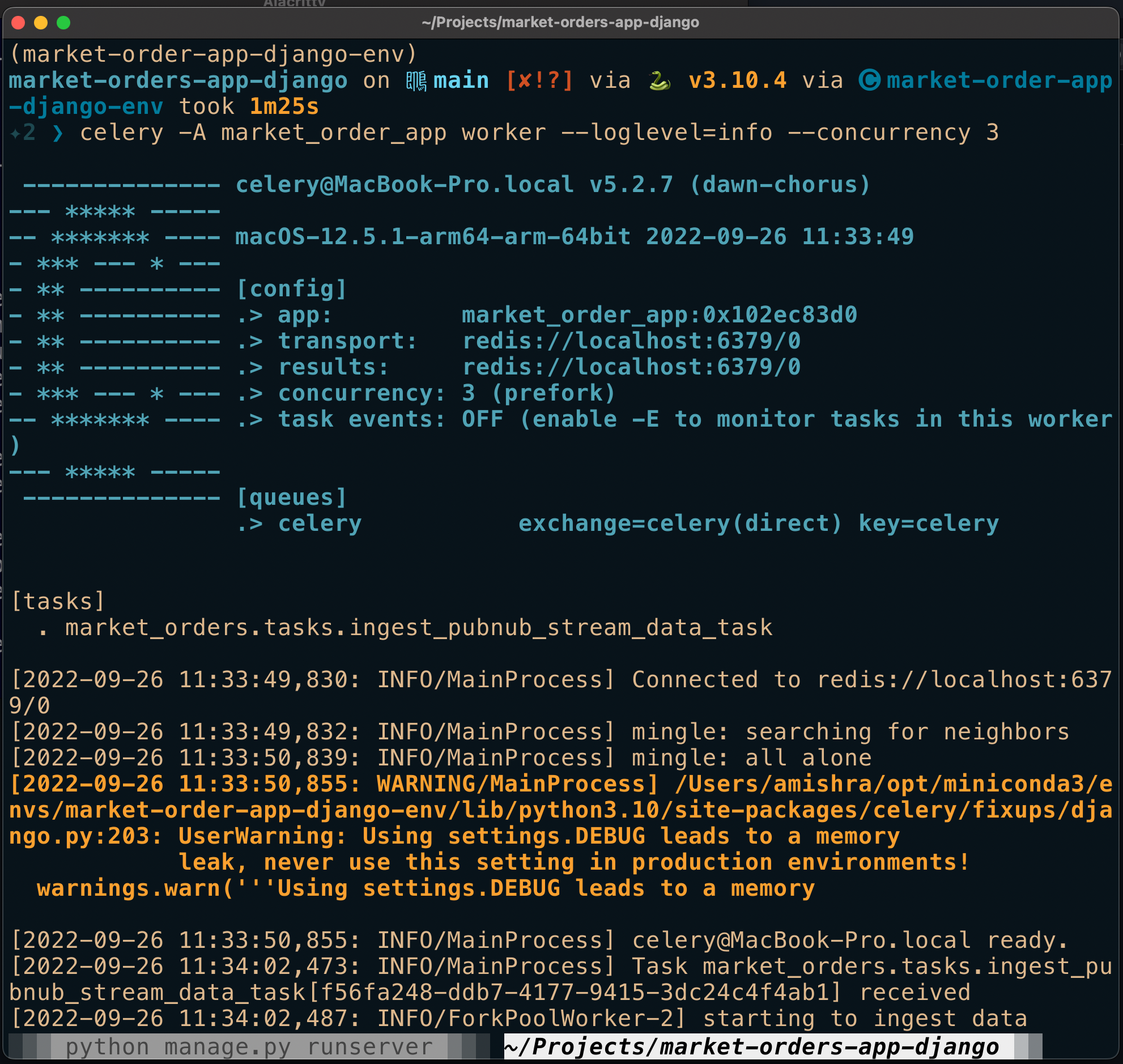Select the ingest_pubnub_stream_data_task task name
1123x1064 pixels.
coord(418,627)
